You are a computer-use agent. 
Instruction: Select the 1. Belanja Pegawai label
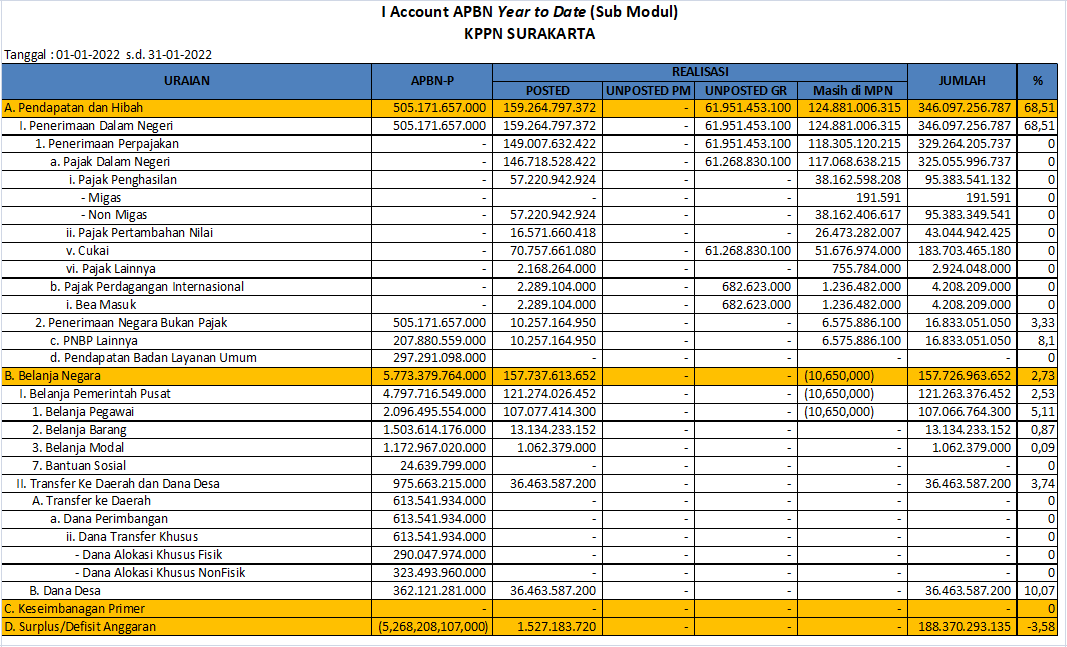pos(83,412)
